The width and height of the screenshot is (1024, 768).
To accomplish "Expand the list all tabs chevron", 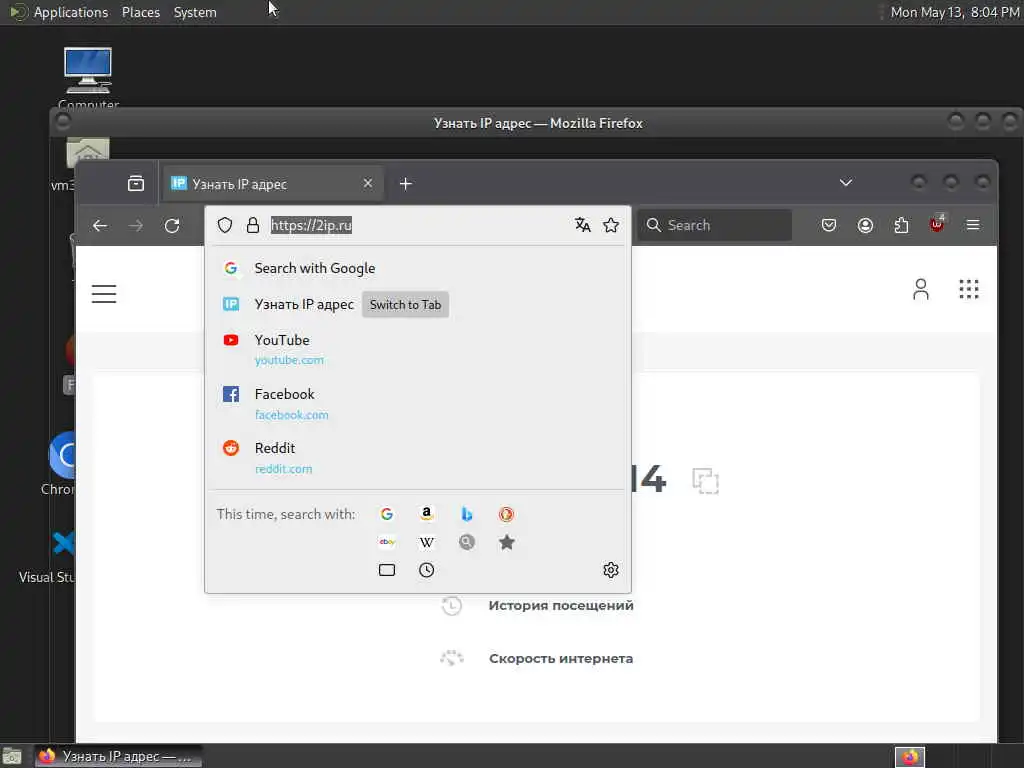I will point(846,183).
